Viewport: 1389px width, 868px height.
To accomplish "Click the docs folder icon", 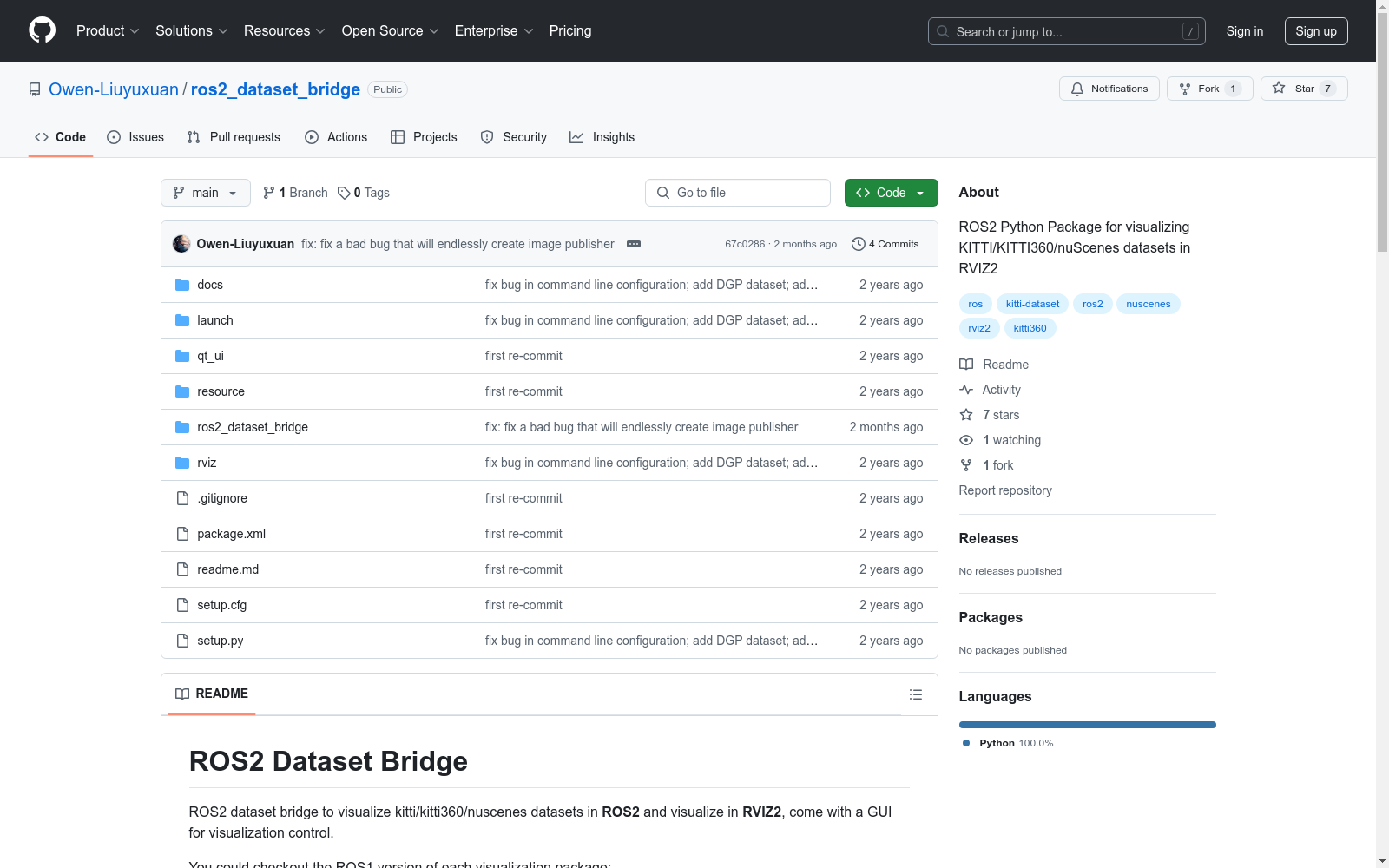I will coord(182,285).
